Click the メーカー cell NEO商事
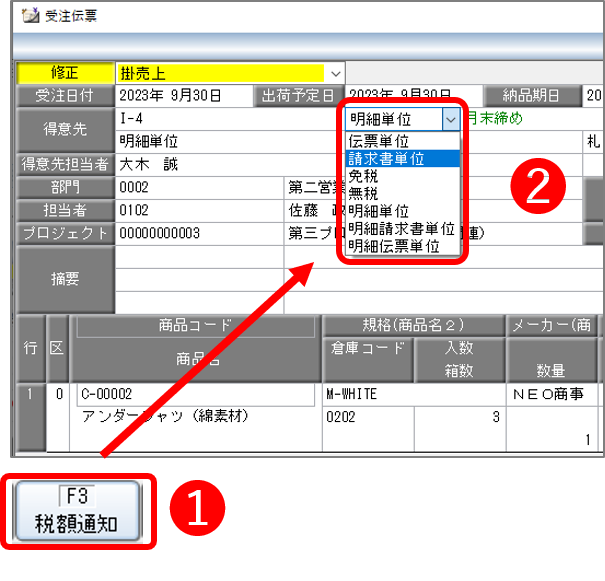 click(x=552, y=394)
